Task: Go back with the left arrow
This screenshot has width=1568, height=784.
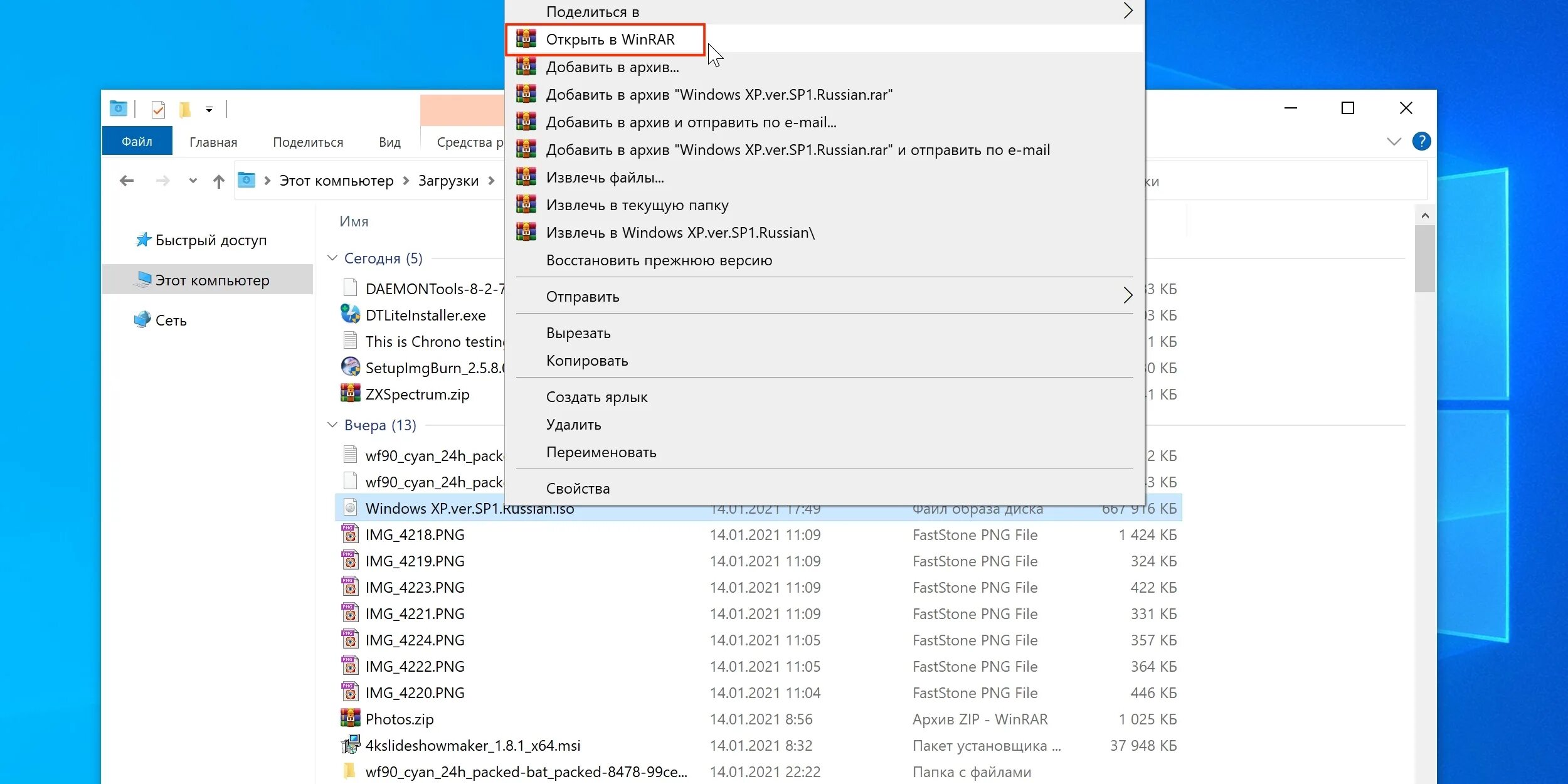Action: coord(127,181)
